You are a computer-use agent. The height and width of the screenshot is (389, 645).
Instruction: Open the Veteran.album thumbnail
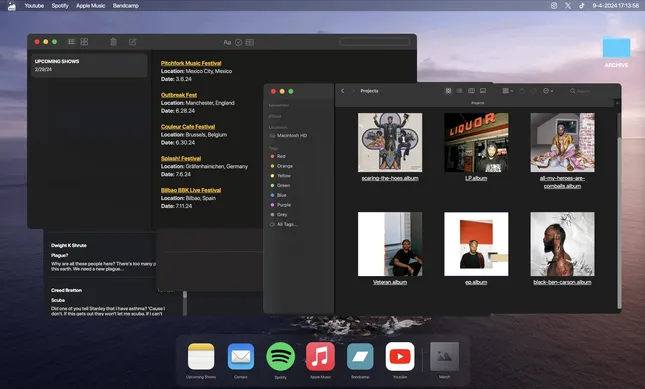pos(390,244)
